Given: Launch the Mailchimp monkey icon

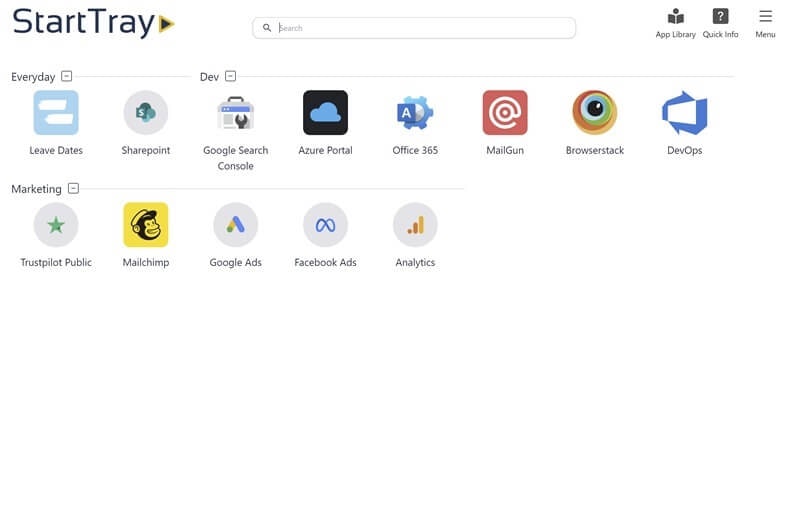Looking at the screenshot, I should pos(146,225).
